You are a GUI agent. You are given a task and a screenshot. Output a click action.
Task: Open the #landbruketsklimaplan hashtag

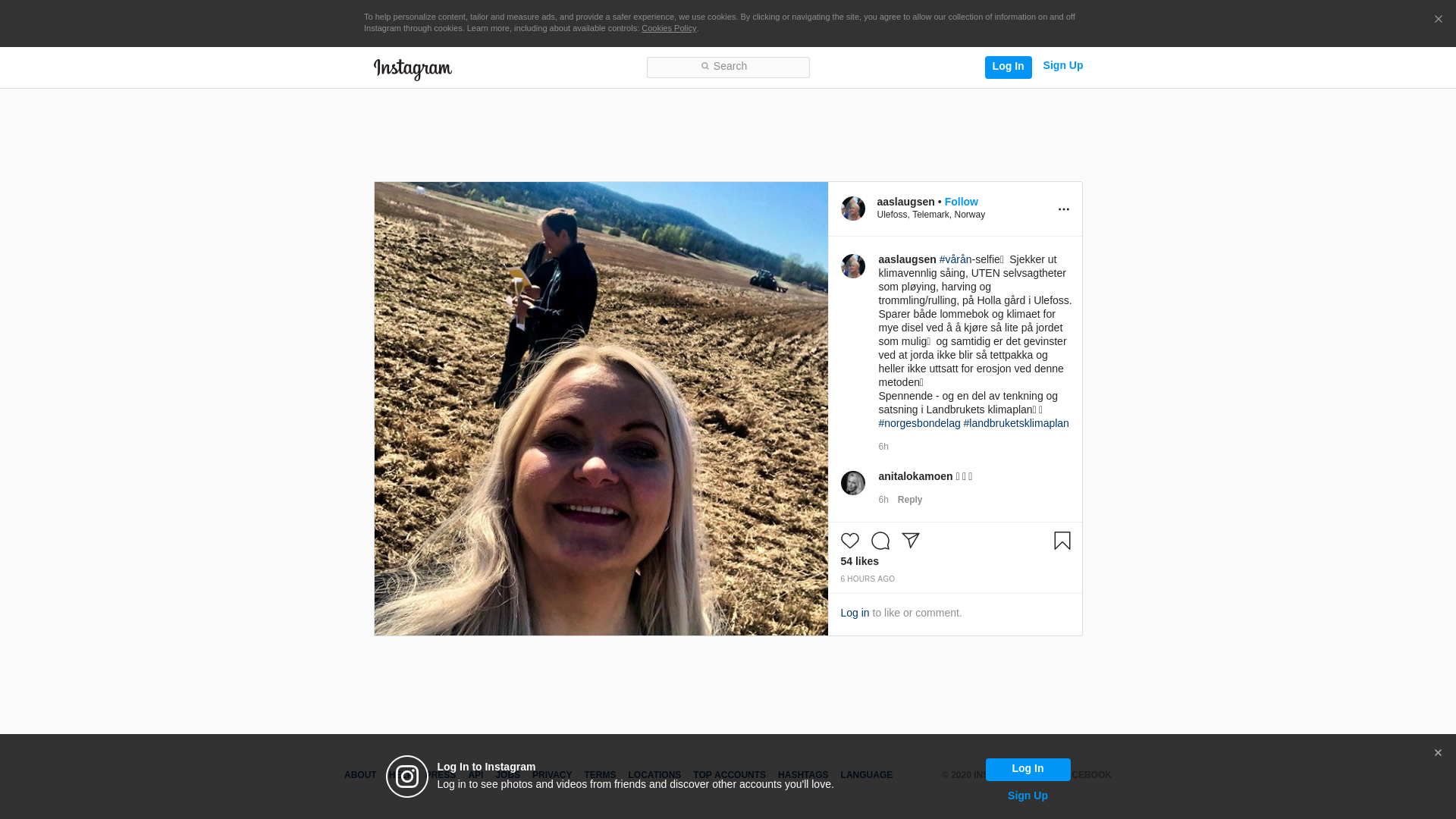(x=1016, y=423)
